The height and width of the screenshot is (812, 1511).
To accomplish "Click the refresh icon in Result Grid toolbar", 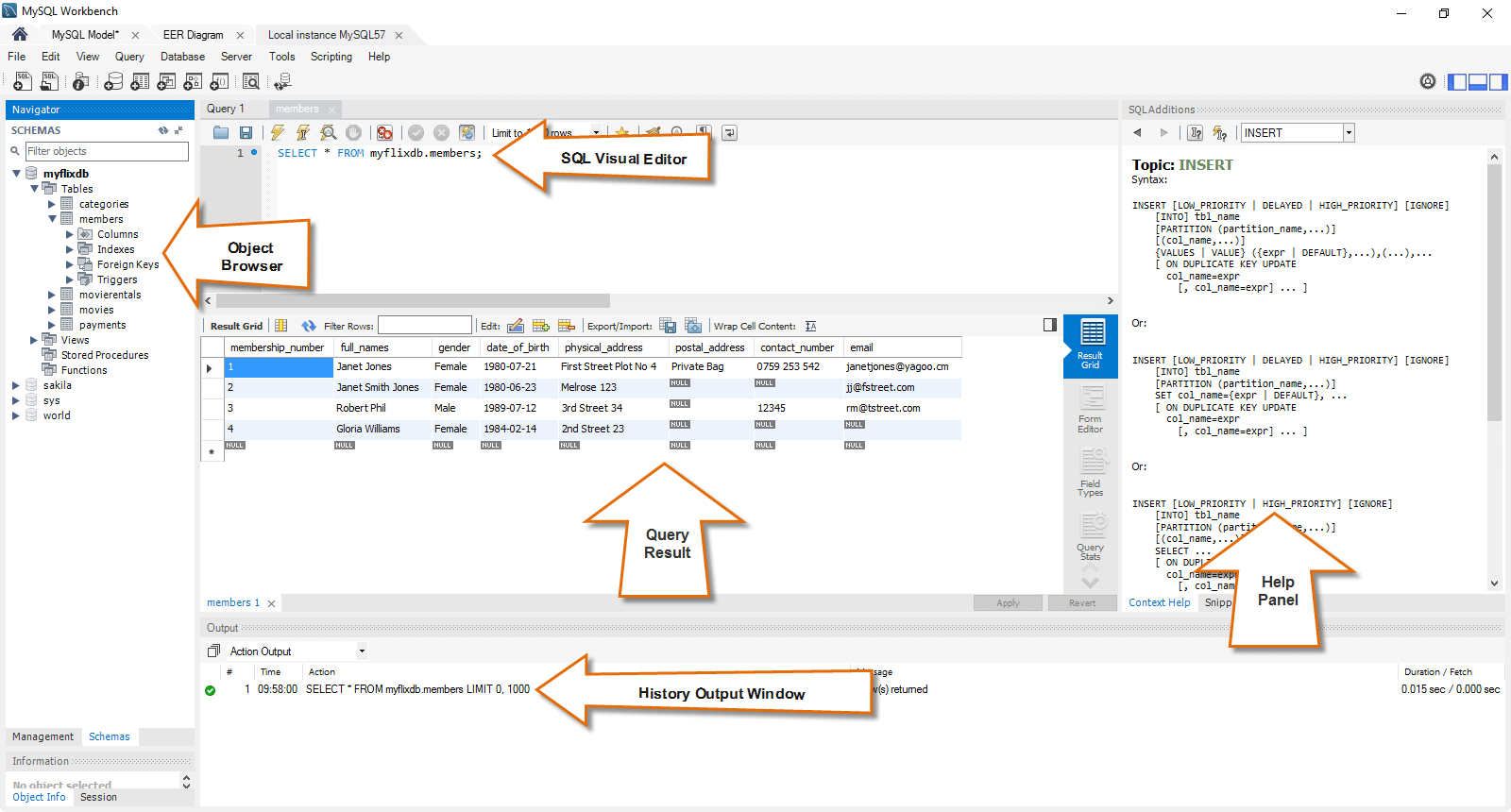I will coord(309,326).
